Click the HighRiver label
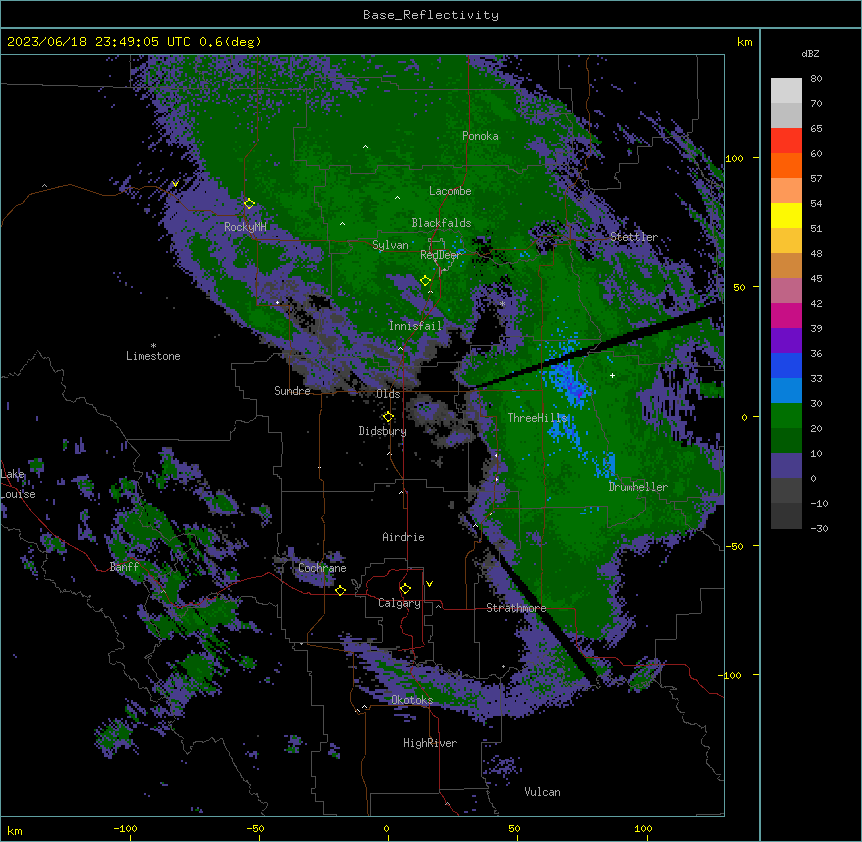Screen dimensions: 862x842 [430, 743]
